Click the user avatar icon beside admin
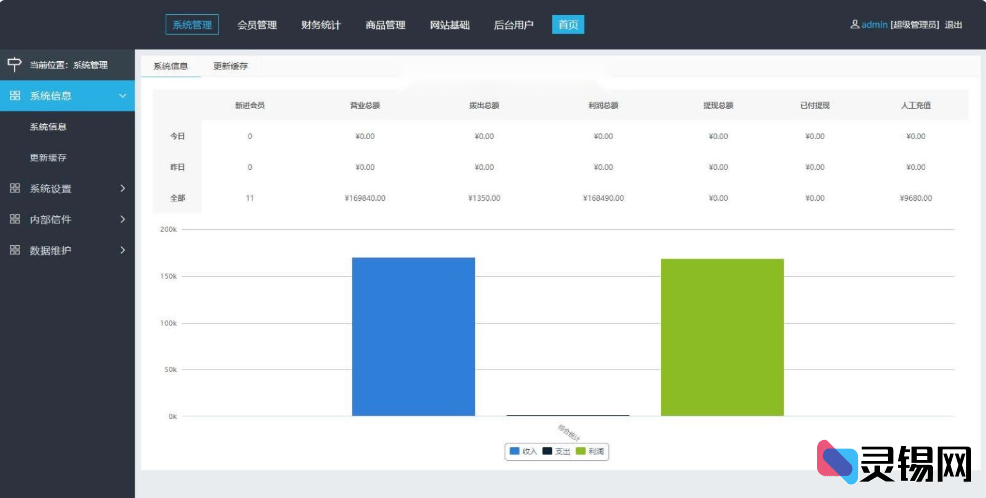 (x=854, y=24)
